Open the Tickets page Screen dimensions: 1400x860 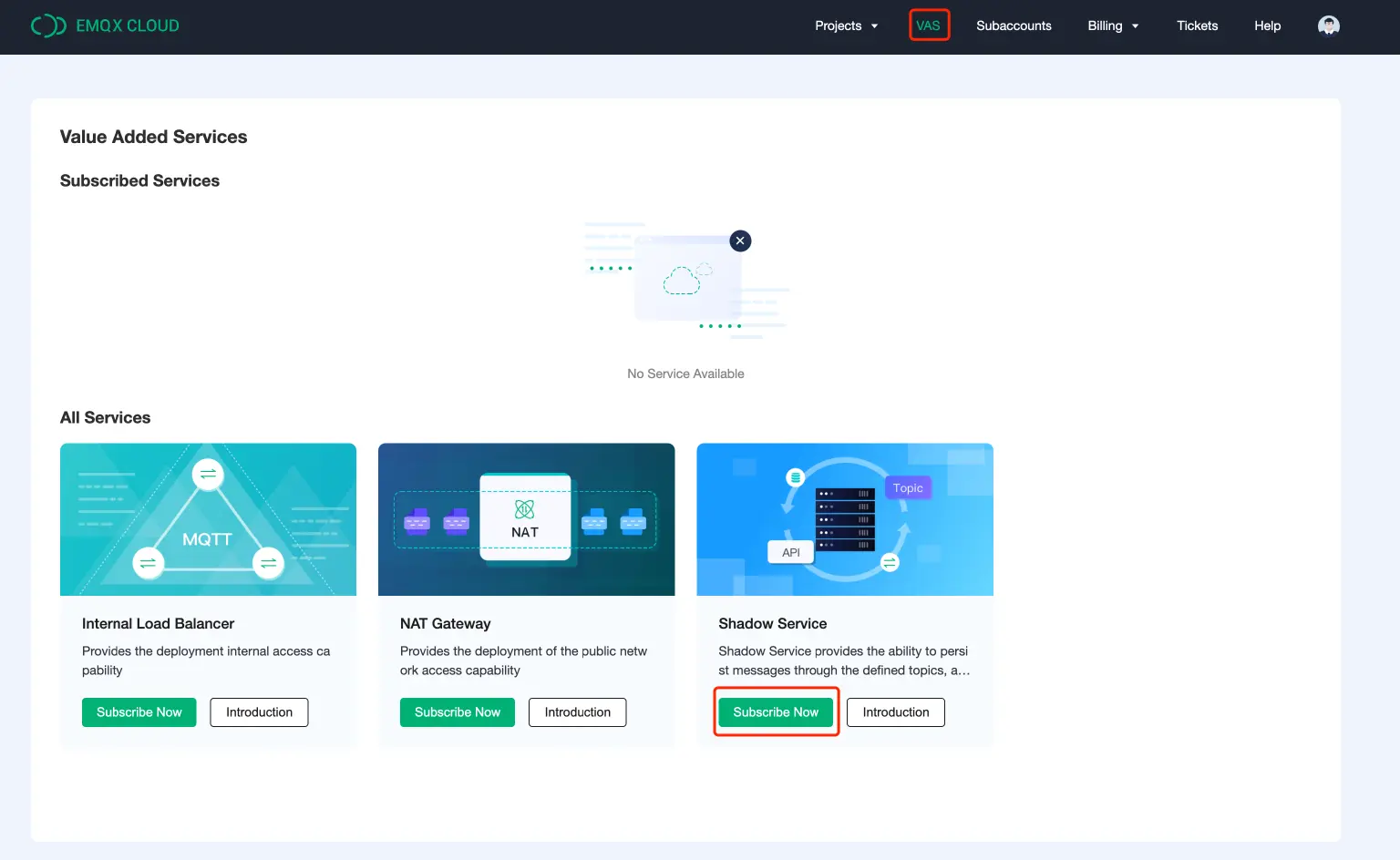[x=1197, y=26]
